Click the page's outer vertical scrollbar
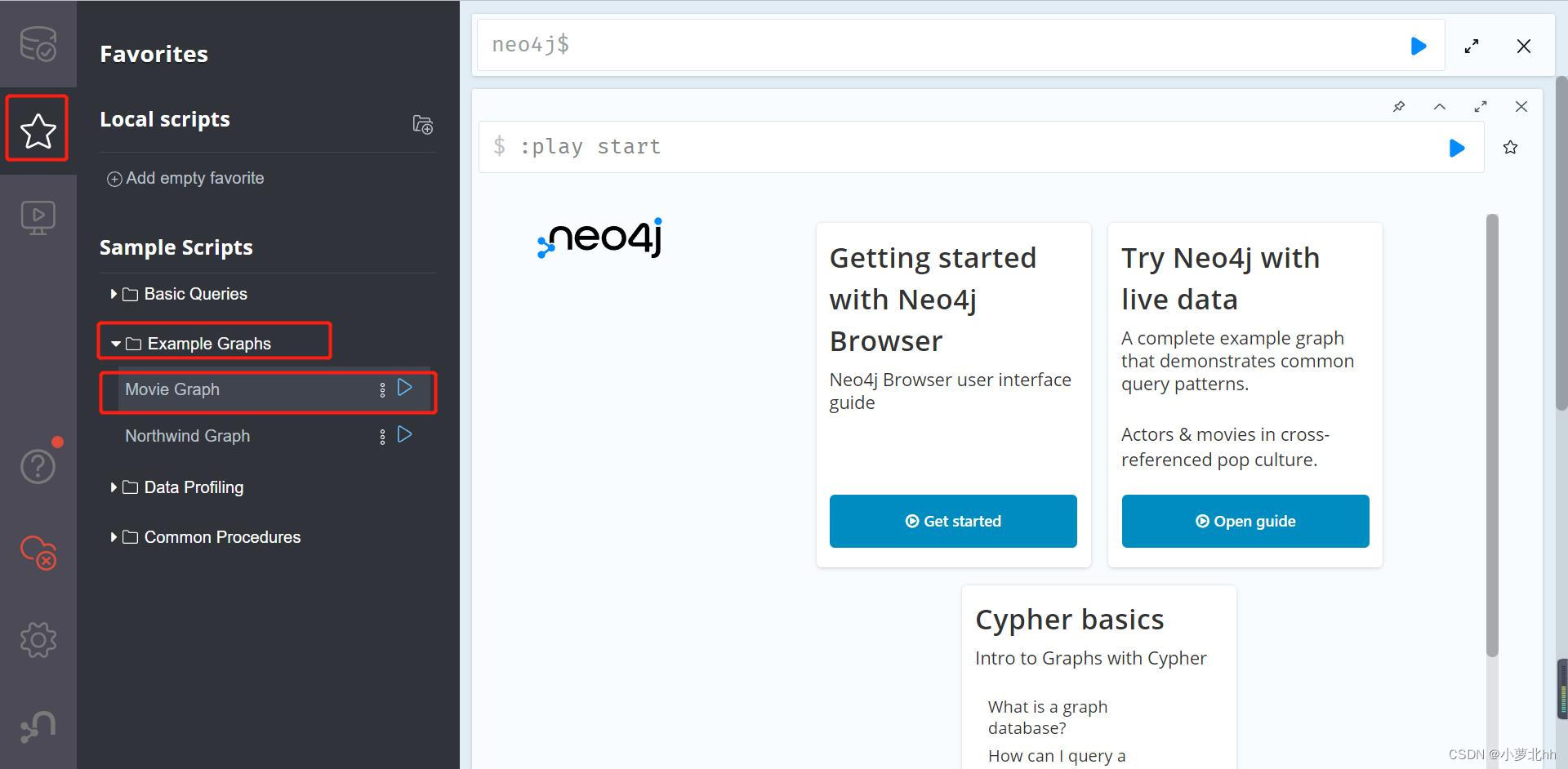Screen dimensions: 1568x769 pyautogui.click(x=1561, y=243)
